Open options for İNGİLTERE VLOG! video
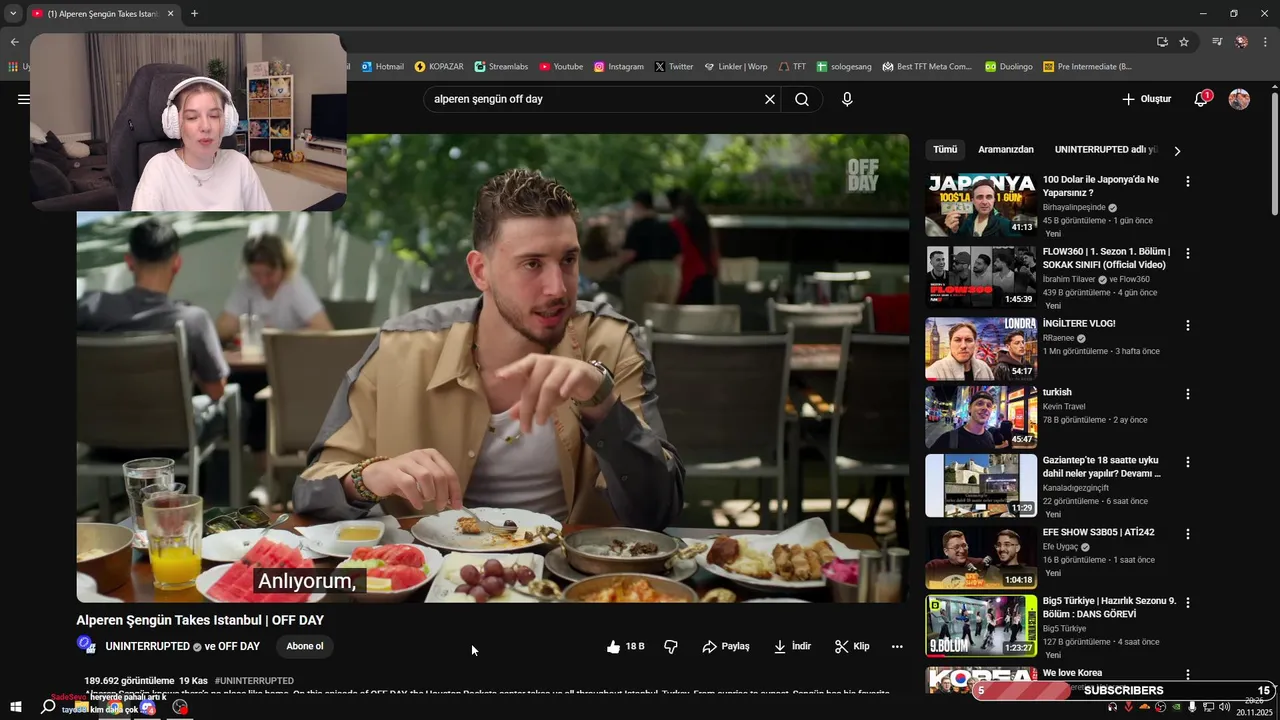This screenshot has width=1280, height=720. [x=1188, y=325]
